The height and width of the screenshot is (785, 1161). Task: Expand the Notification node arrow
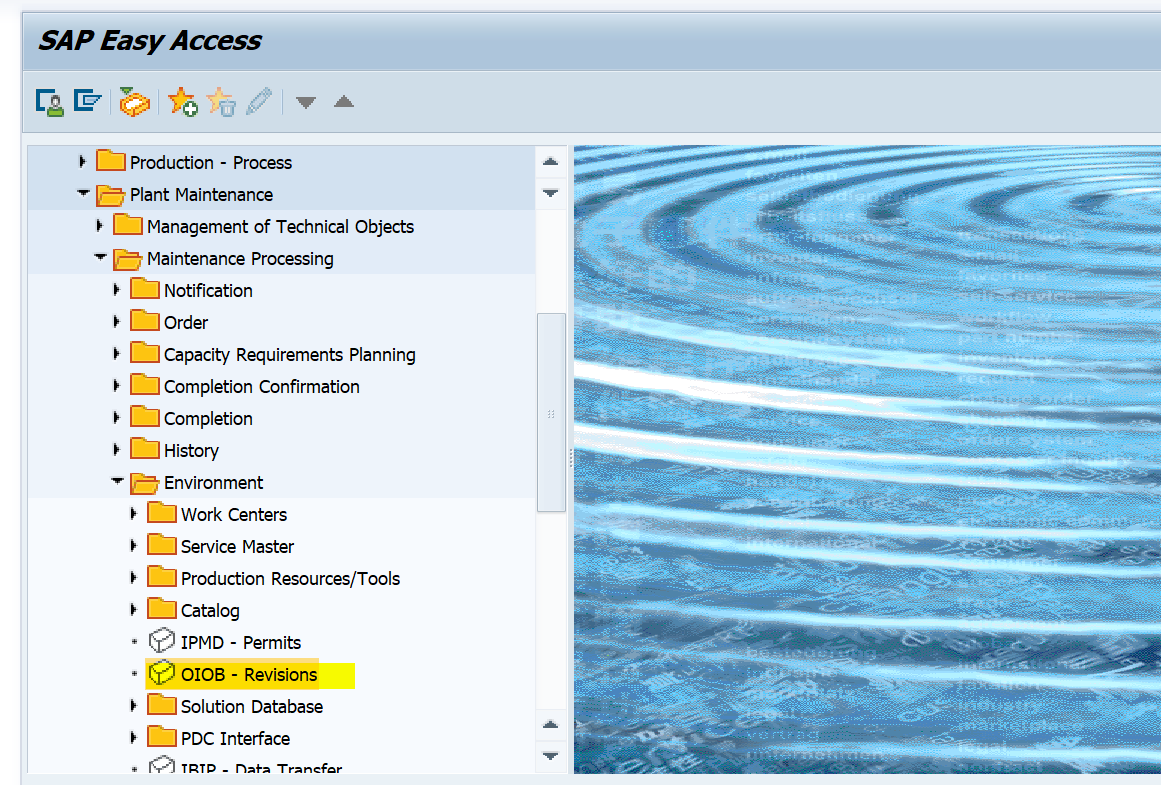click(x=116, y=289)
